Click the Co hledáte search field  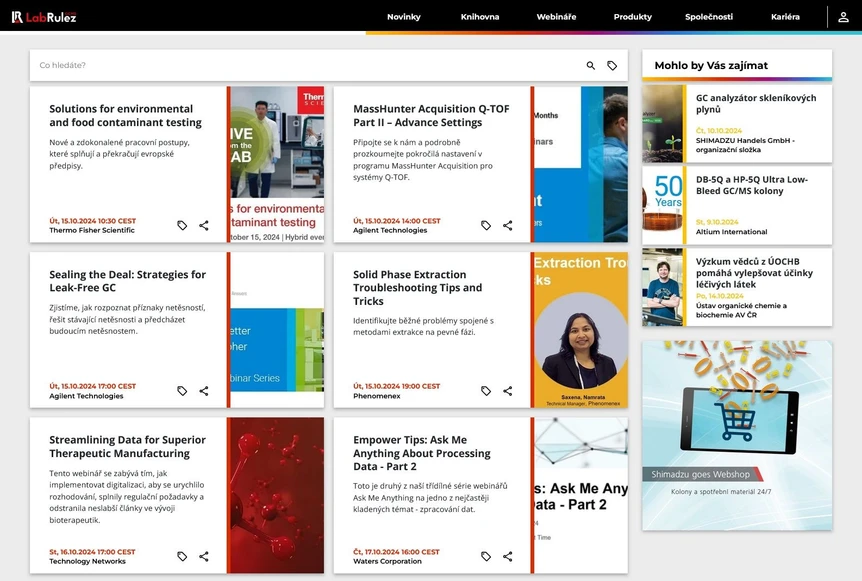pyautogui.click(x=300, y=66)
